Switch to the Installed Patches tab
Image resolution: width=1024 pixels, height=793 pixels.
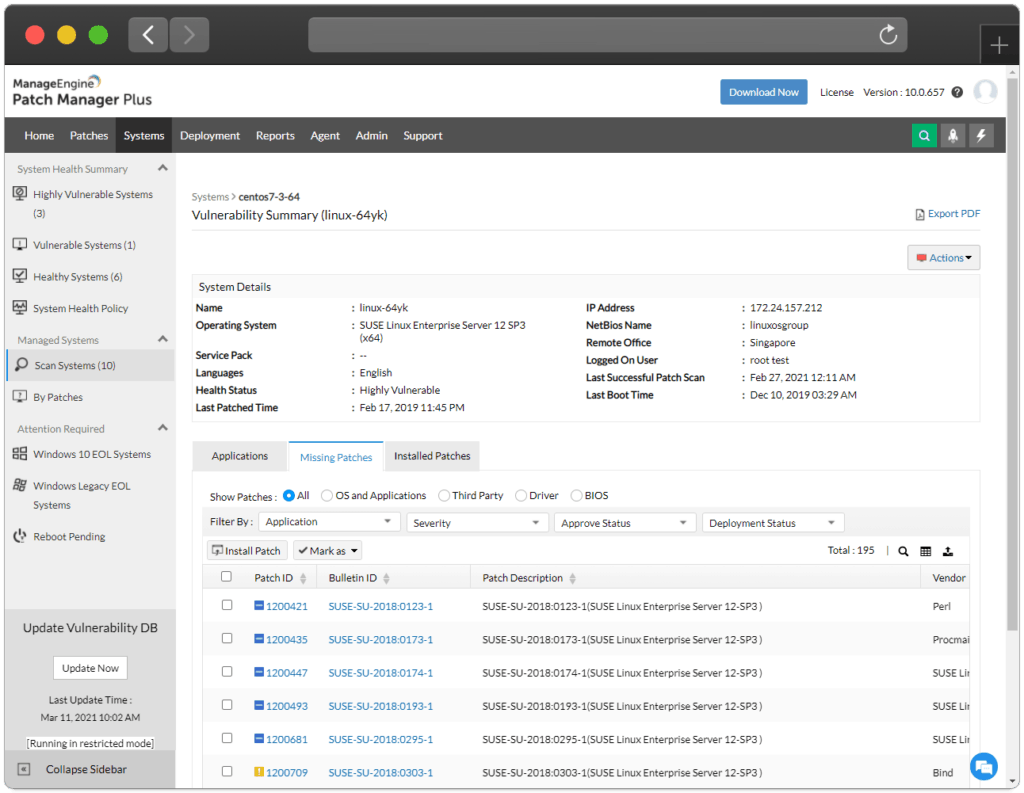pos(432,456)
